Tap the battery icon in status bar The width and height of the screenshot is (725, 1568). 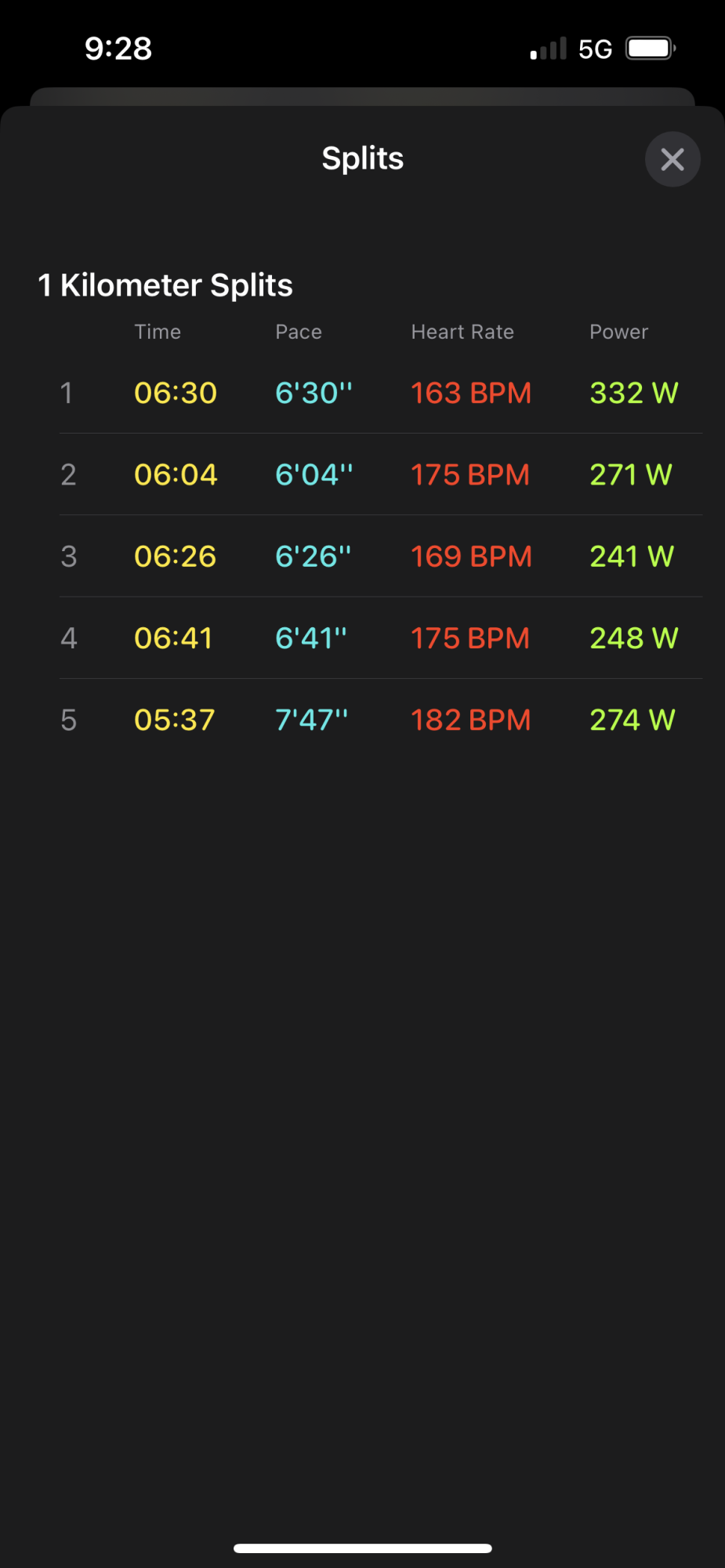tap(651, 49)
